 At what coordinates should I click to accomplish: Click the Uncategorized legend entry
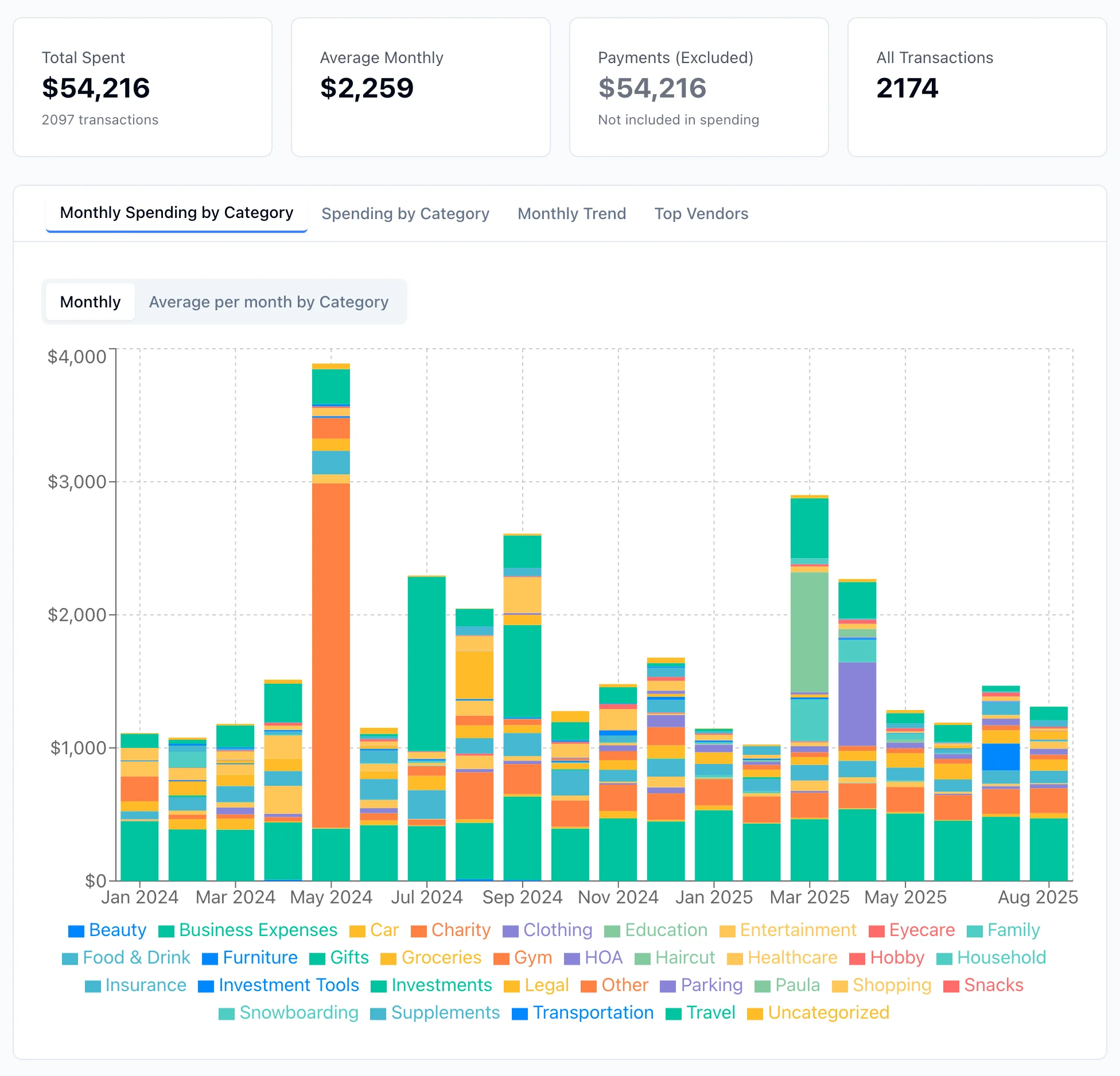[x=818, y=1012]
